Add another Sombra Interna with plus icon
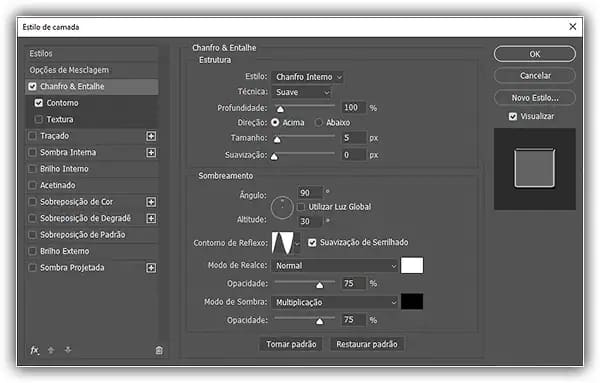The height and width of the screenshot is (383, 600). point(151,152)
